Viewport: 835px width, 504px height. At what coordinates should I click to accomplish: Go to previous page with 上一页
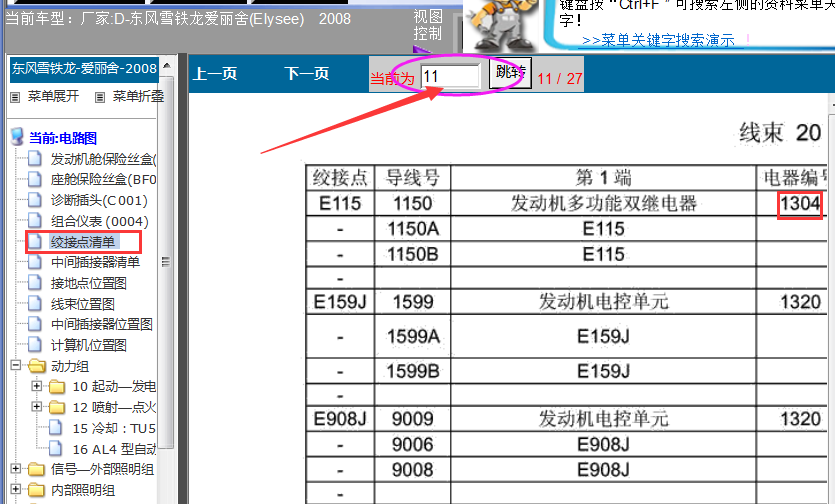(215, 73)
